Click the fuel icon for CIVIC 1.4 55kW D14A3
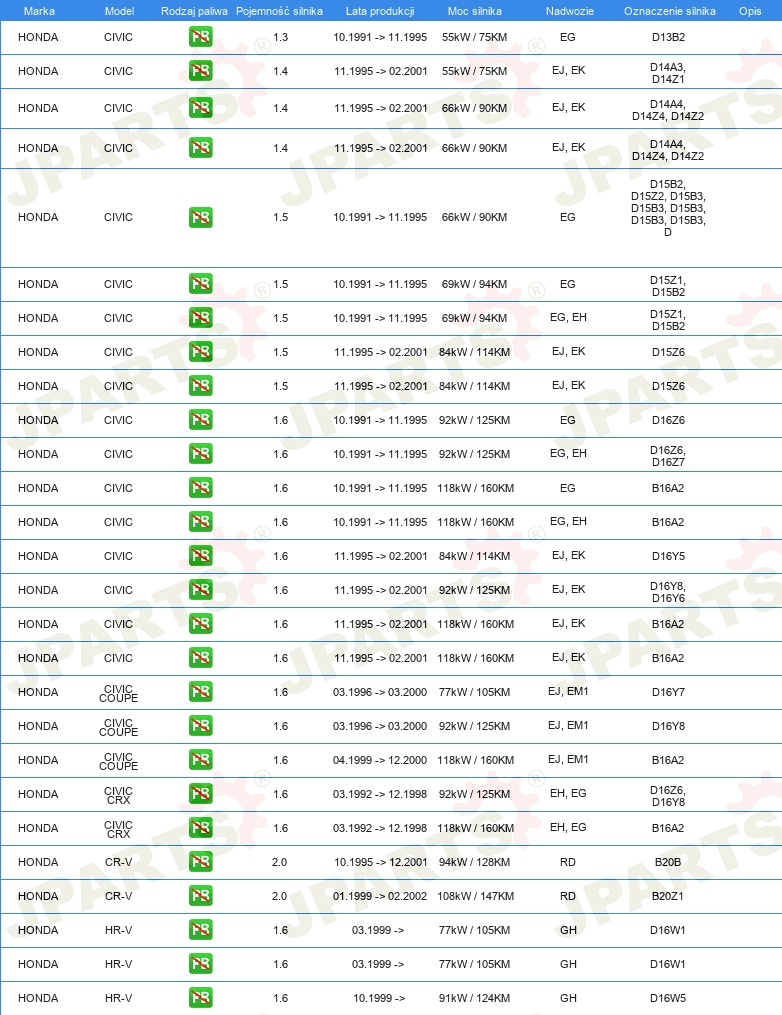782x1015 pixels. coord(201,71)
